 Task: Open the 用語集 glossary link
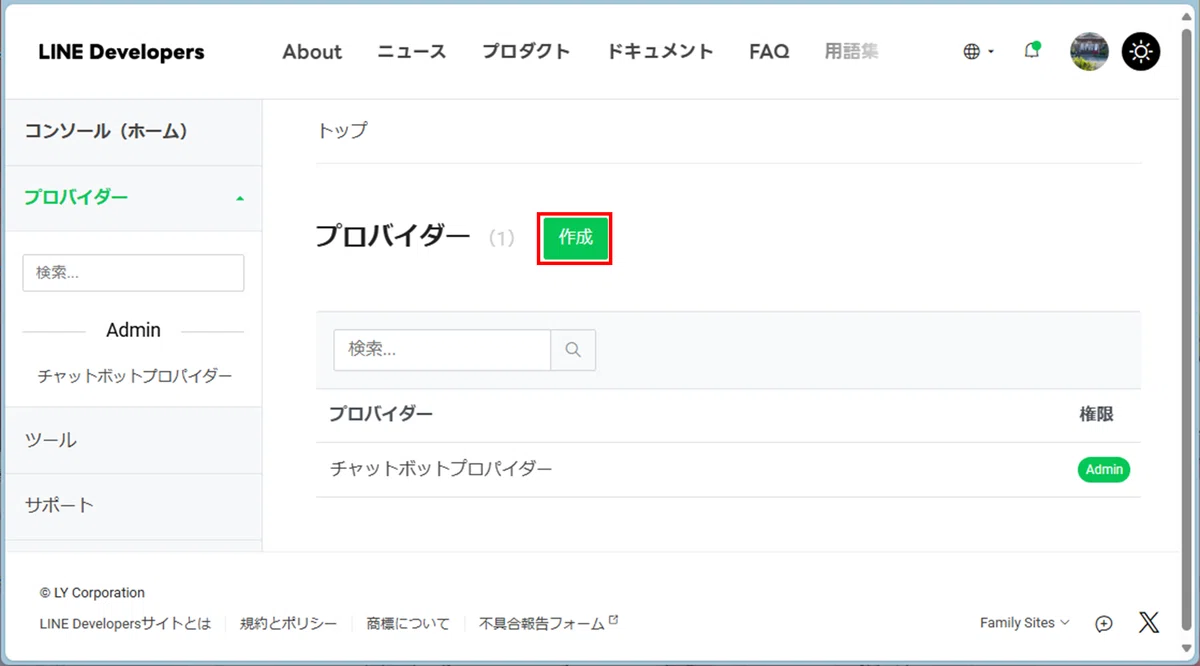[852, 52]
